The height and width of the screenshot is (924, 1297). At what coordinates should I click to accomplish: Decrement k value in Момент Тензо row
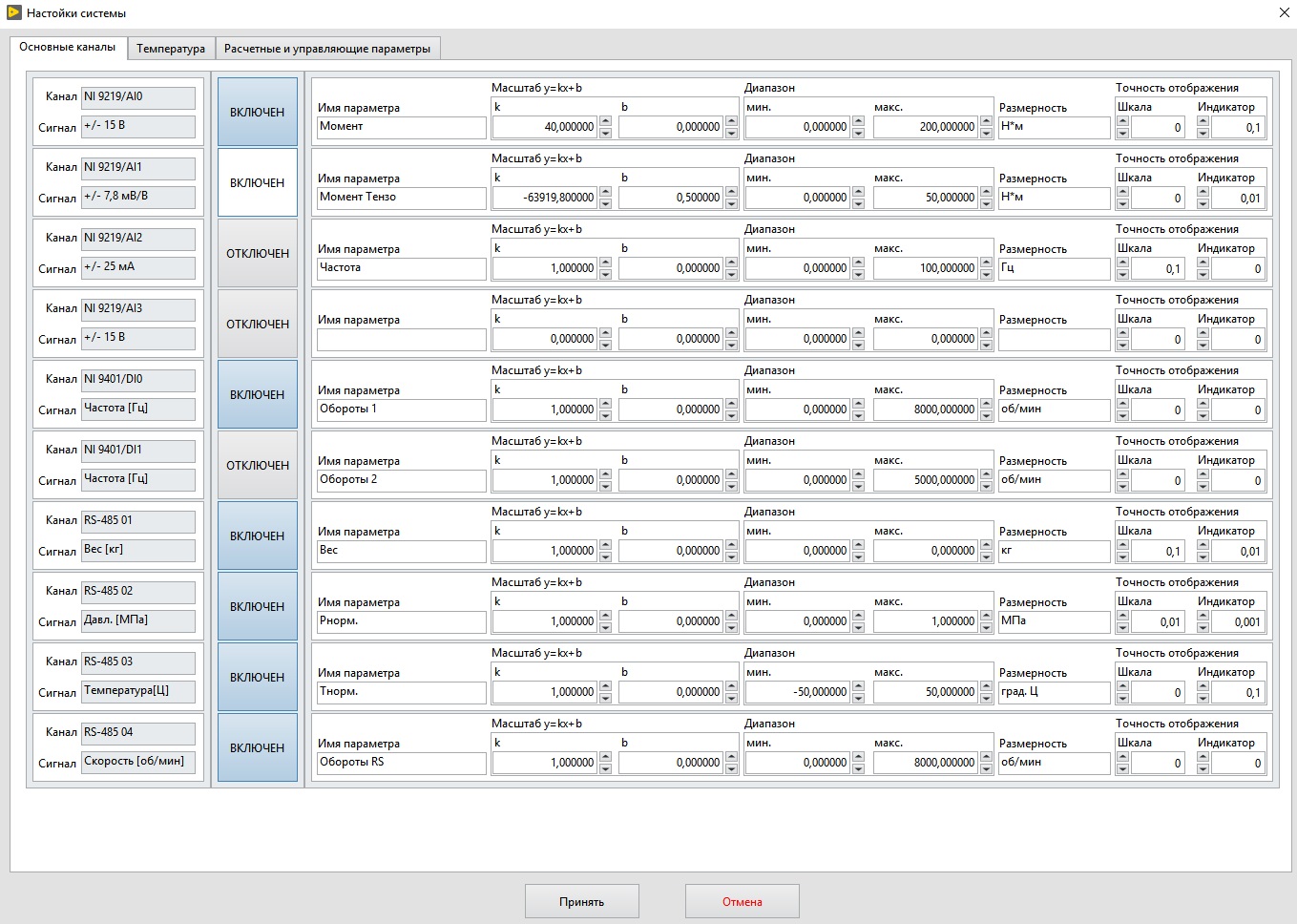pyautogui.click(x=605, y=202)
